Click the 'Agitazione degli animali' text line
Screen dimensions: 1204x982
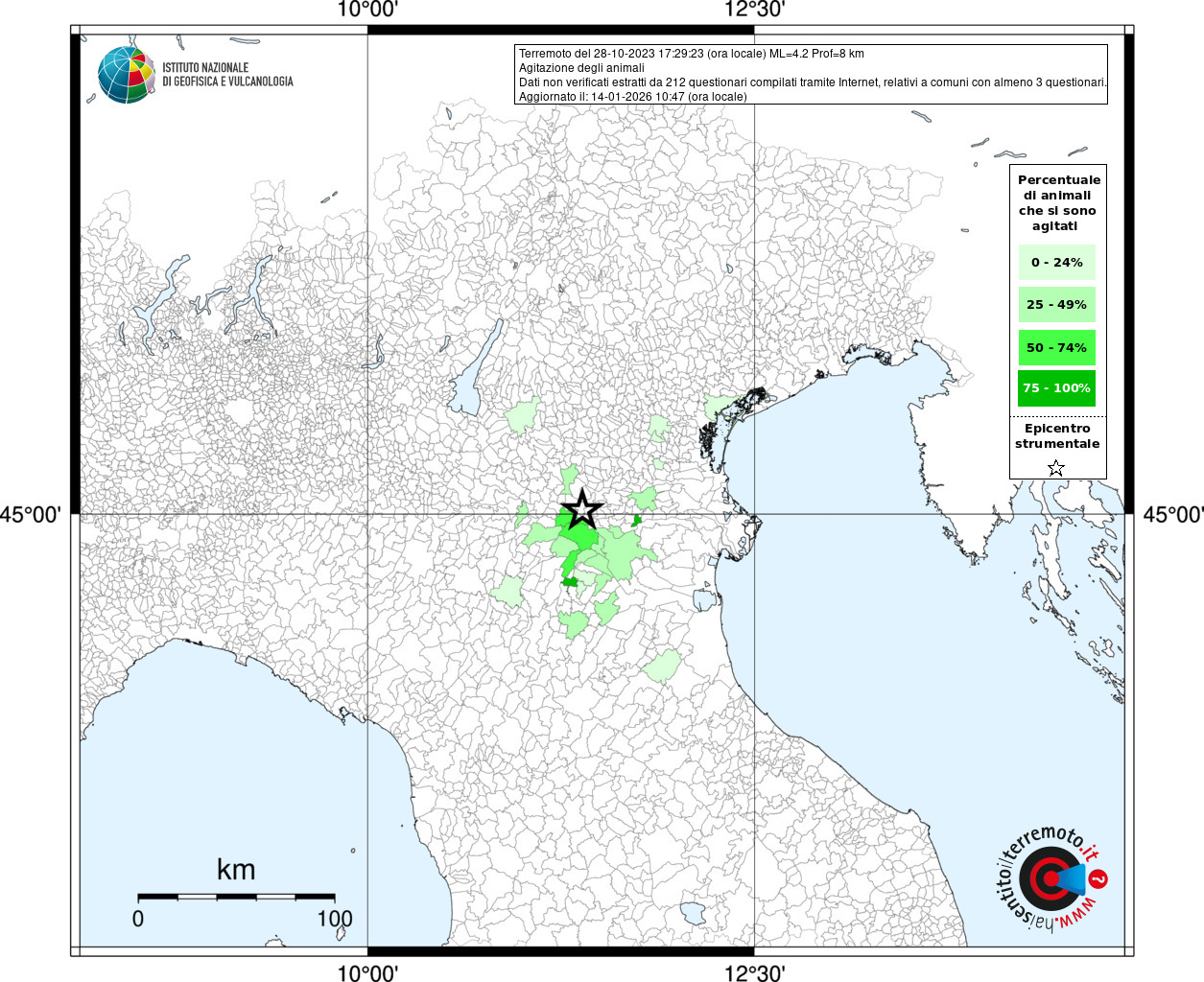(581, 68)
